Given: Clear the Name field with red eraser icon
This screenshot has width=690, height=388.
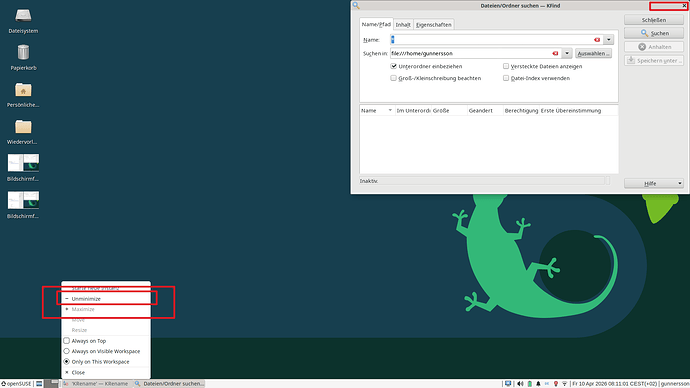Looking at the screenshot, I should tap(597, 40).
